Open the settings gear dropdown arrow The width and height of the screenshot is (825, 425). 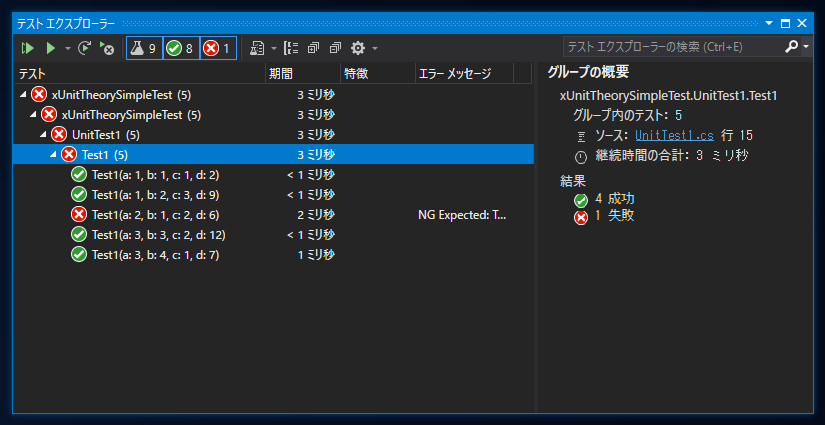point(375,48)
